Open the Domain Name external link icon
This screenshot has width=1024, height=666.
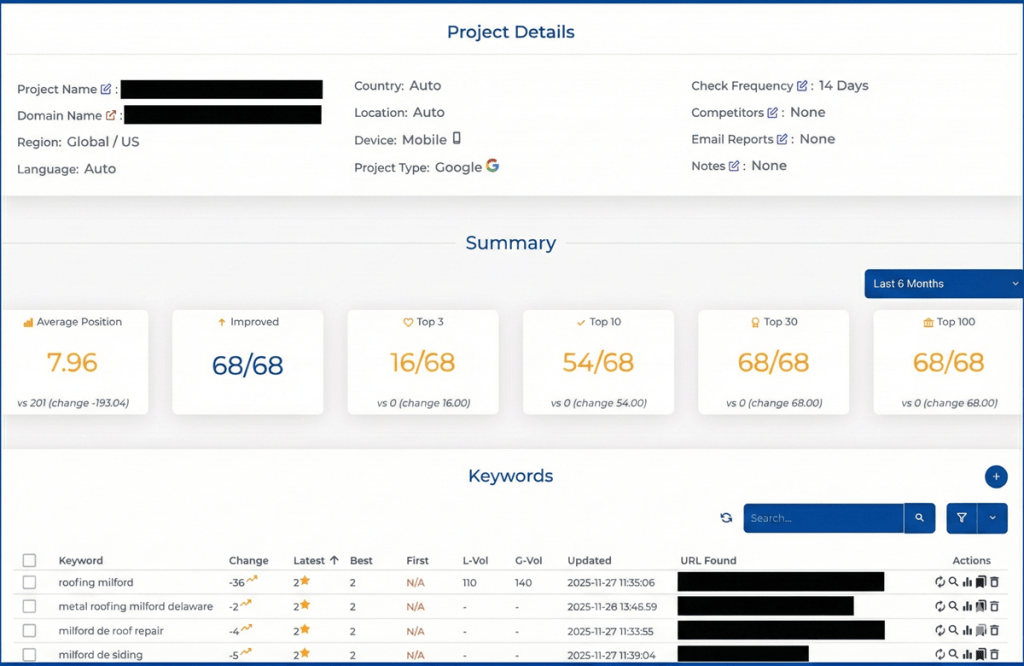111,116
